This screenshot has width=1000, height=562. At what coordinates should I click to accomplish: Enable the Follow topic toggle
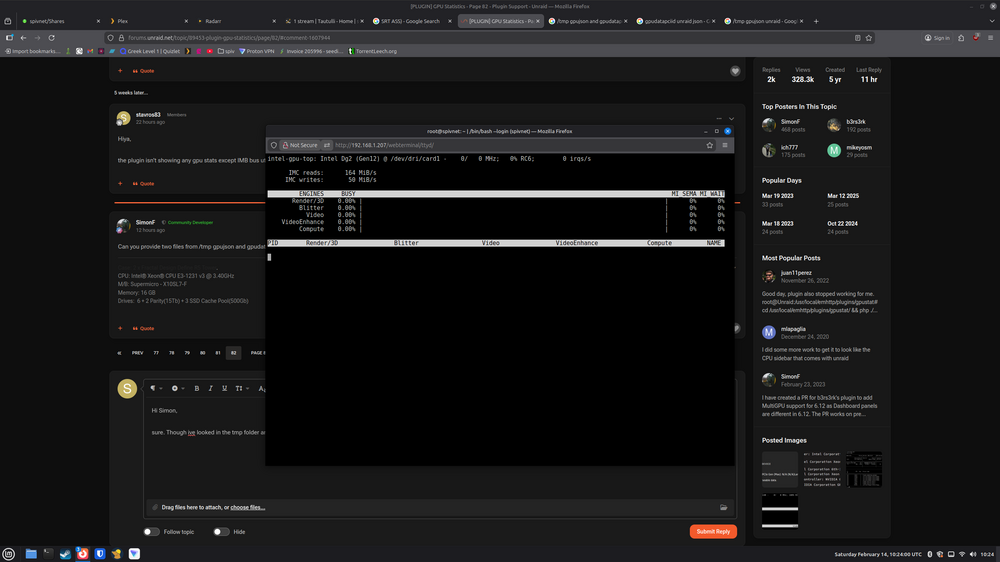click(151, 531)
